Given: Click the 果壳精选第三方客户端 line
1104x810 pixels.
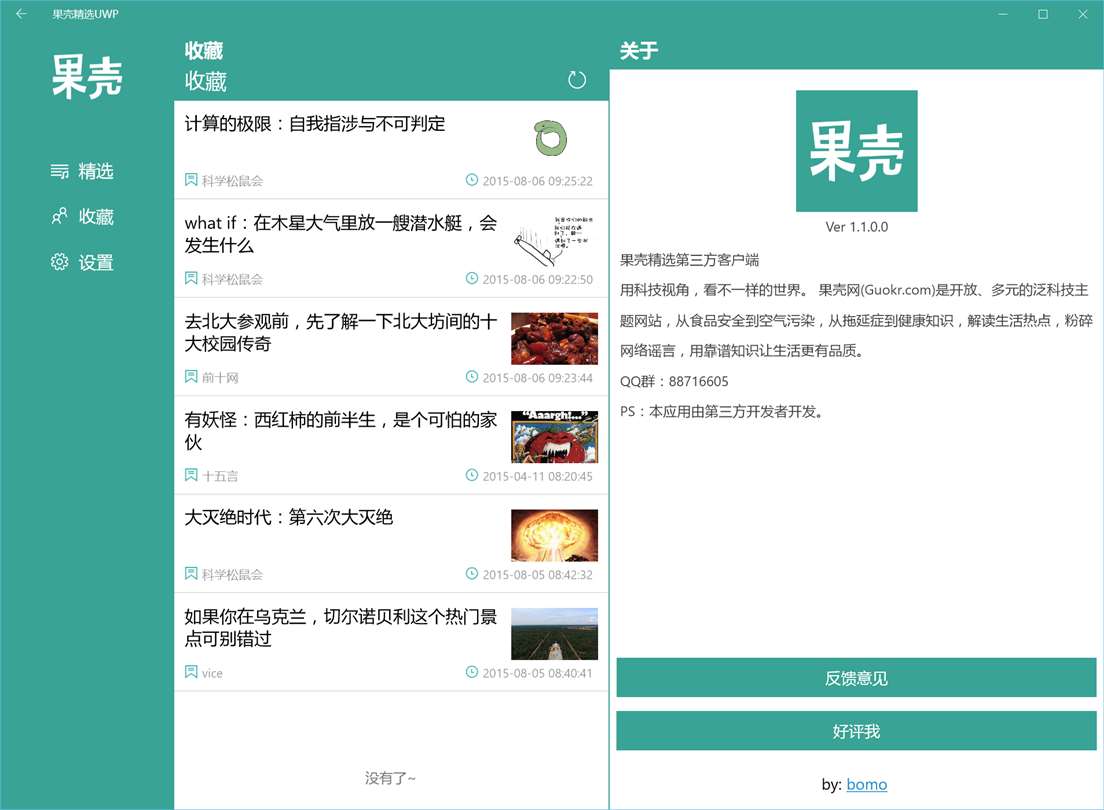Looking at the screenshot, I should click(x=689, y=260).
